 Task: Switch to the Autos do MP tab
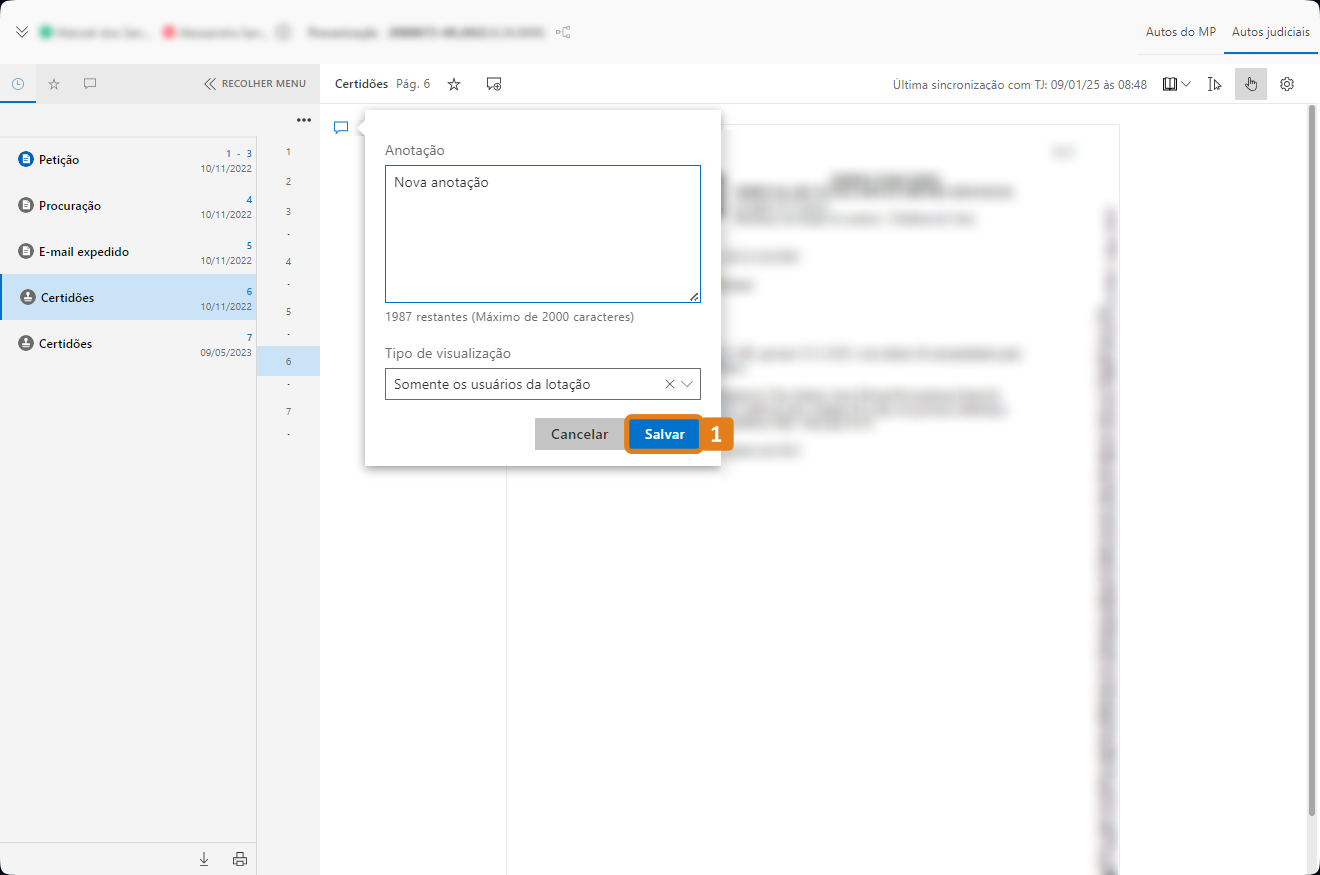[1180, 32]
